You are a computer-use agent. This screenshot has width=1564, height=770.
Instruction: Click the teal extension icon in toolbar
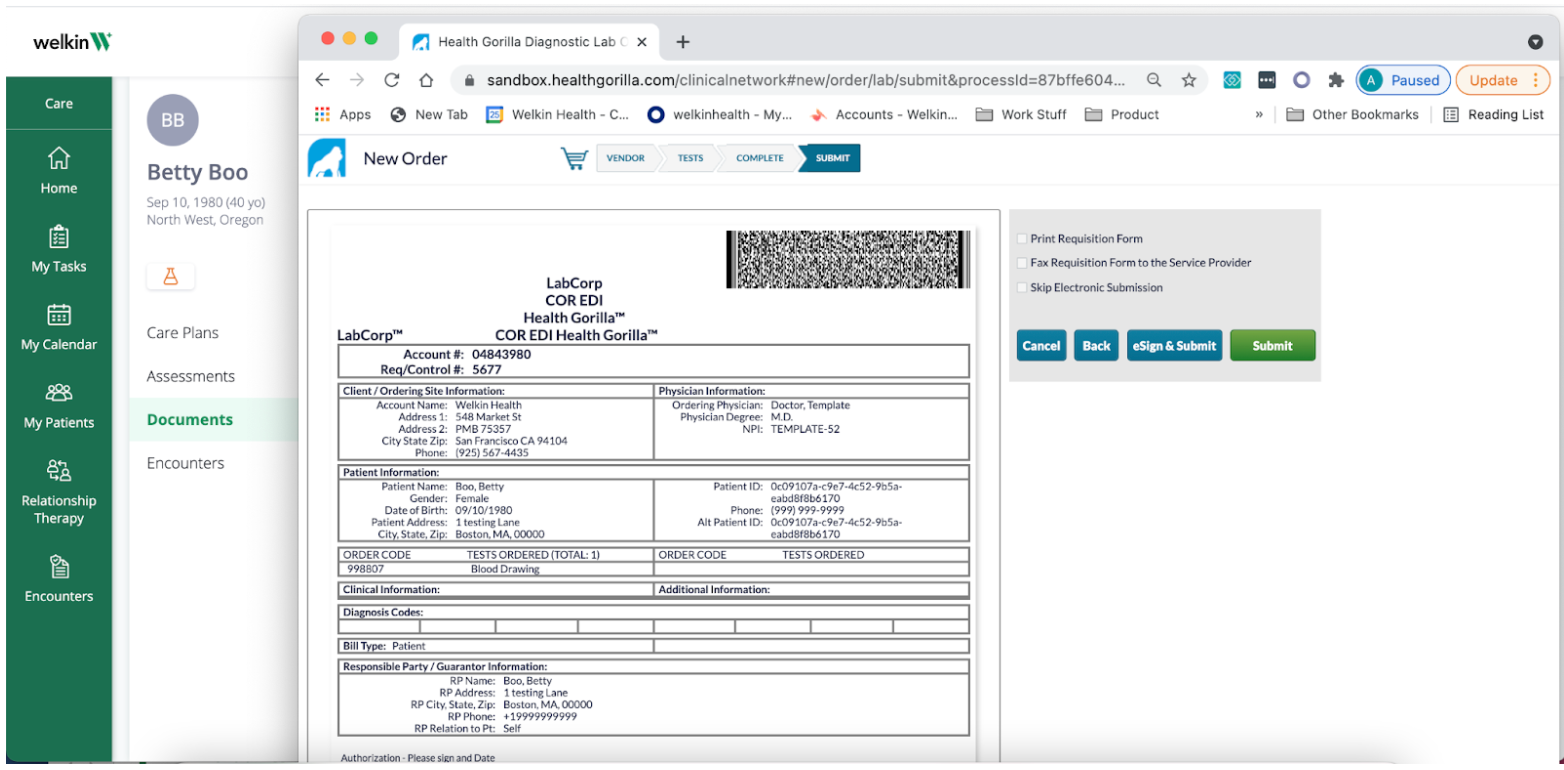(1232, 80)
